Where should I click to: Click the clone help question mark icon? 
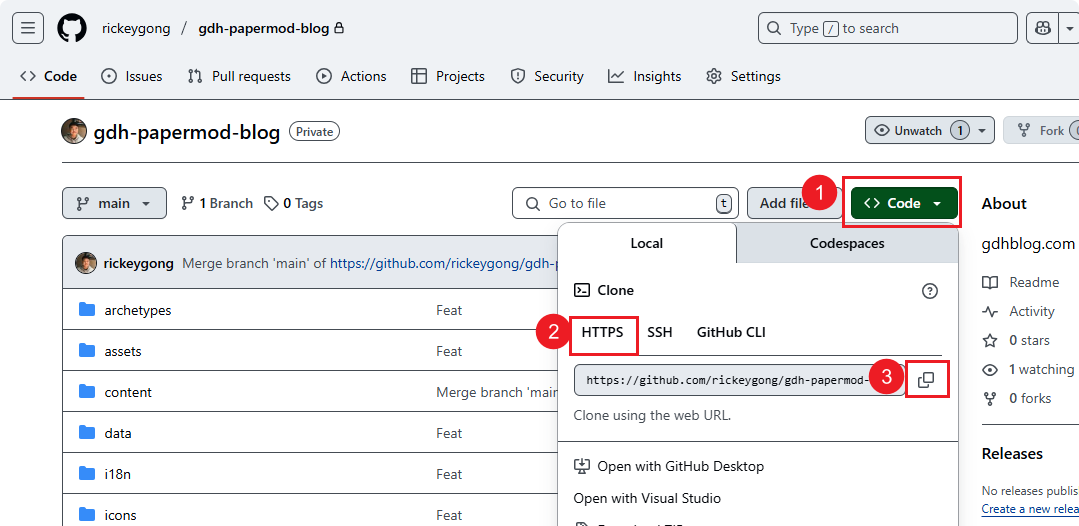(x=929, y=291)
